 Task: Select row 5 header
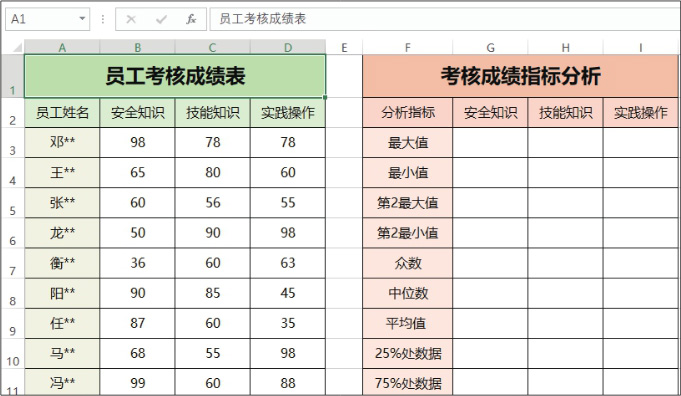(x=13, y=203)
